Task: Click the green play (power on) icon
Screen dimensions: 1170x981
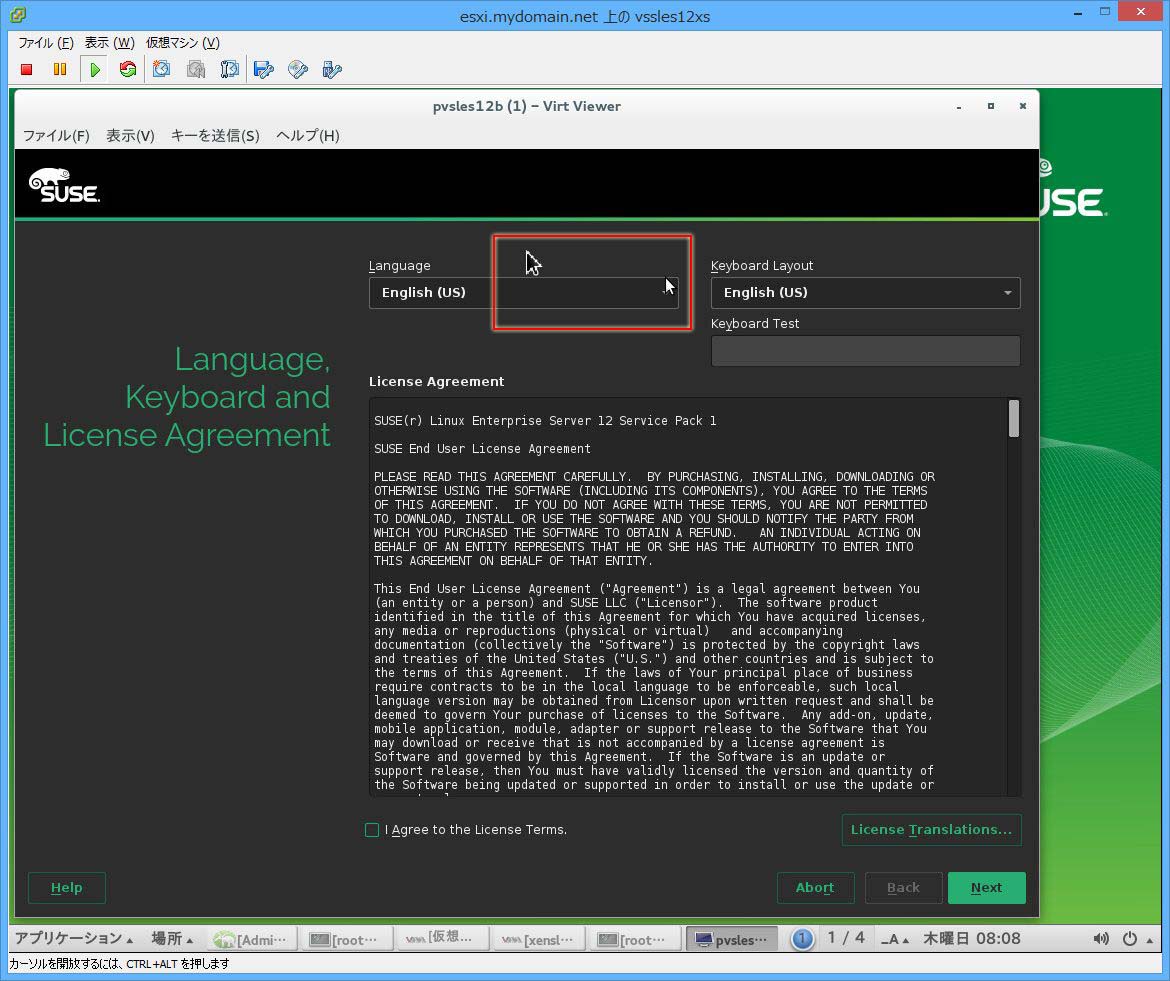Action: pos(95,69)
